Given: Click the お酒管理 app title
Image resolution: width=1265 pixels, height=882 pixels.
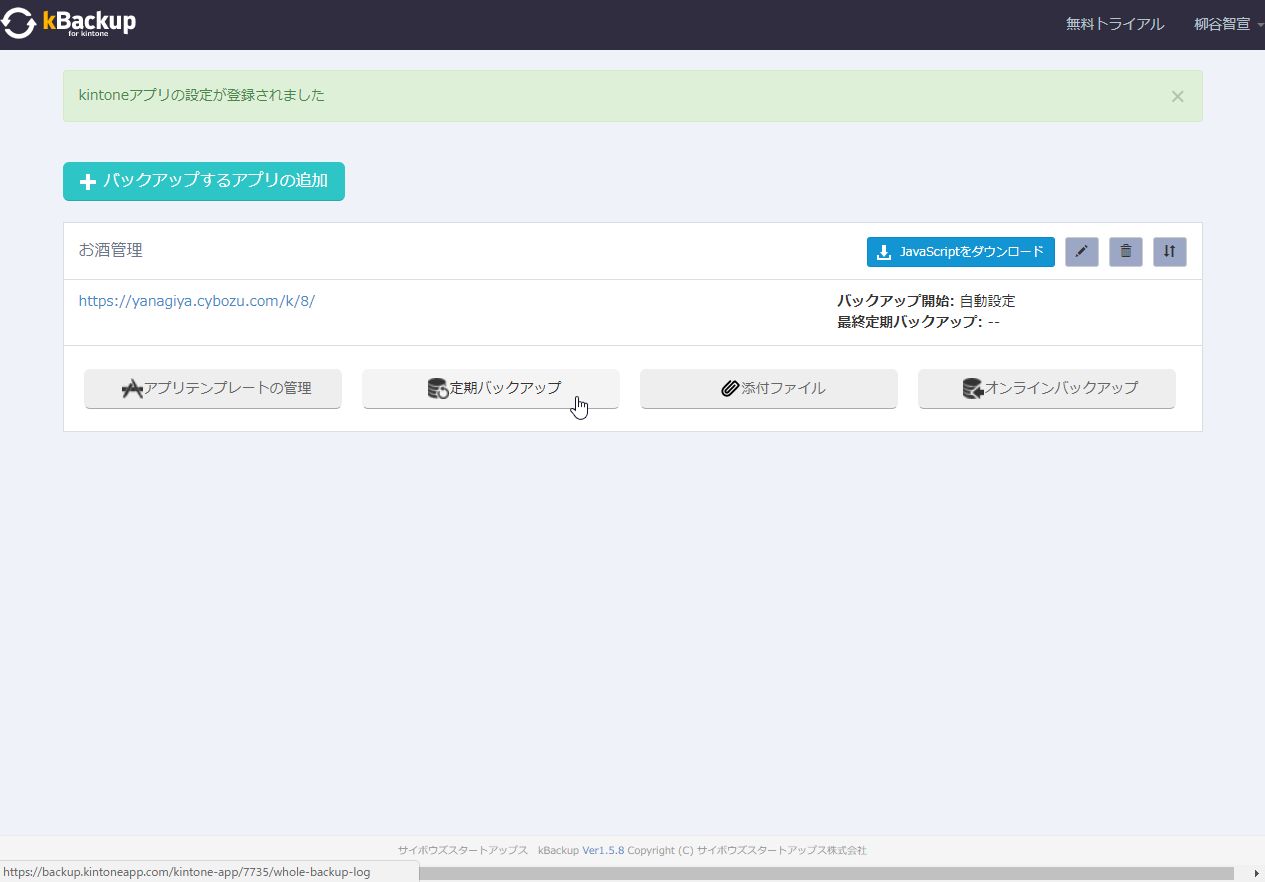Looking at the screenshot, I should coord(111,250).
